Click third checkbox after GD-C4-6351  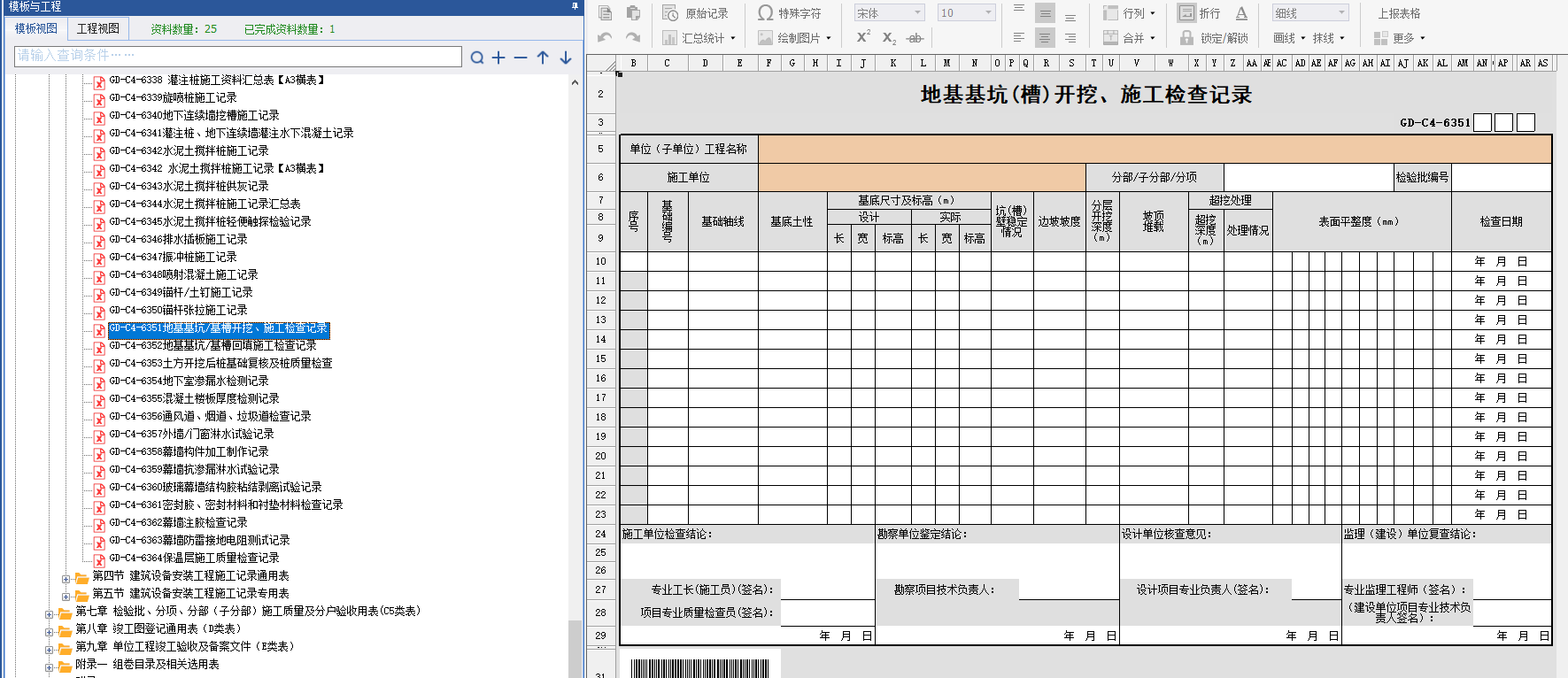[1526, 122]
